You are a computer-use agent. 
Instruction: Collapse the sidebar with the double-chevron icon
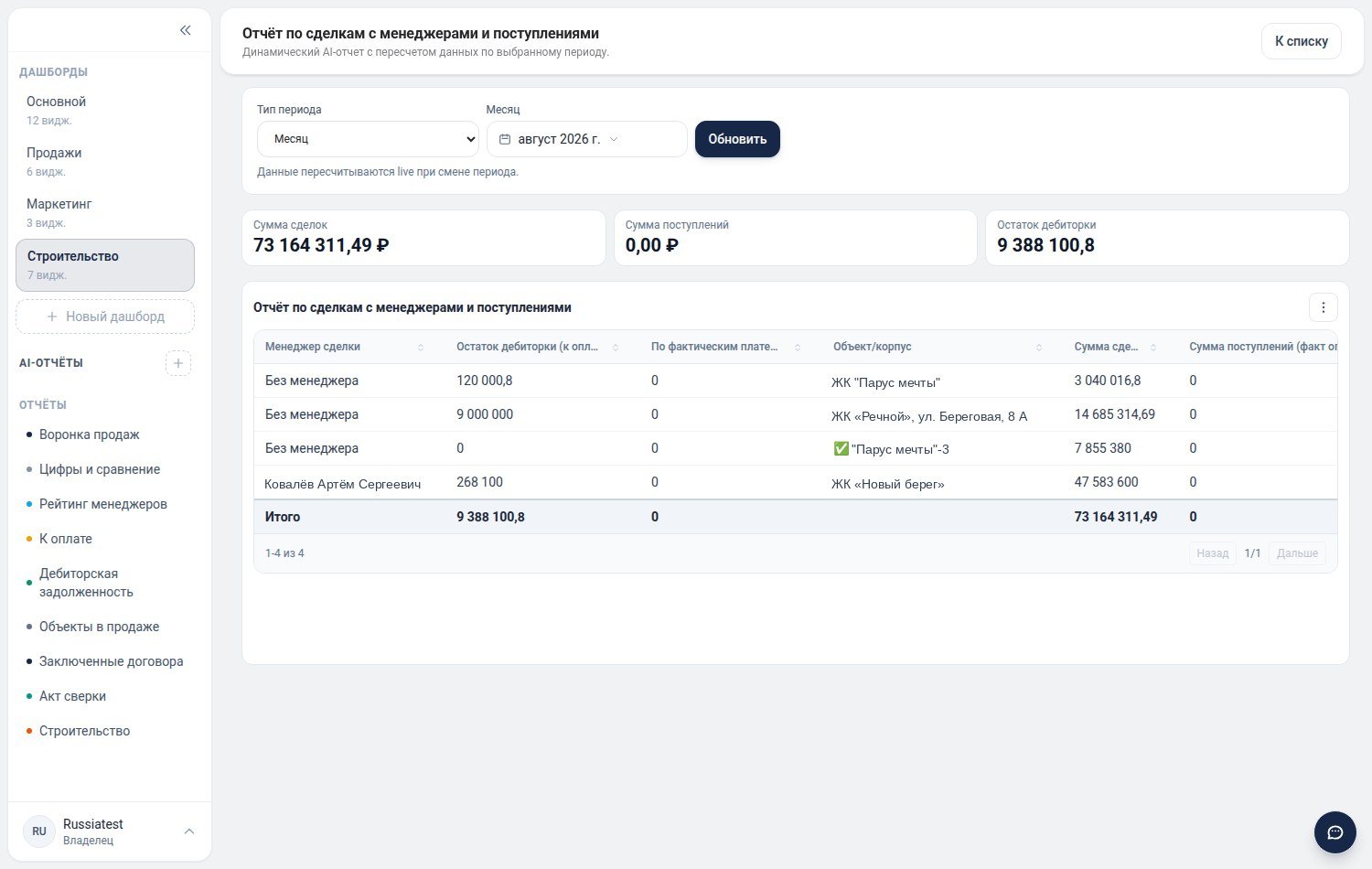(186, 30)
